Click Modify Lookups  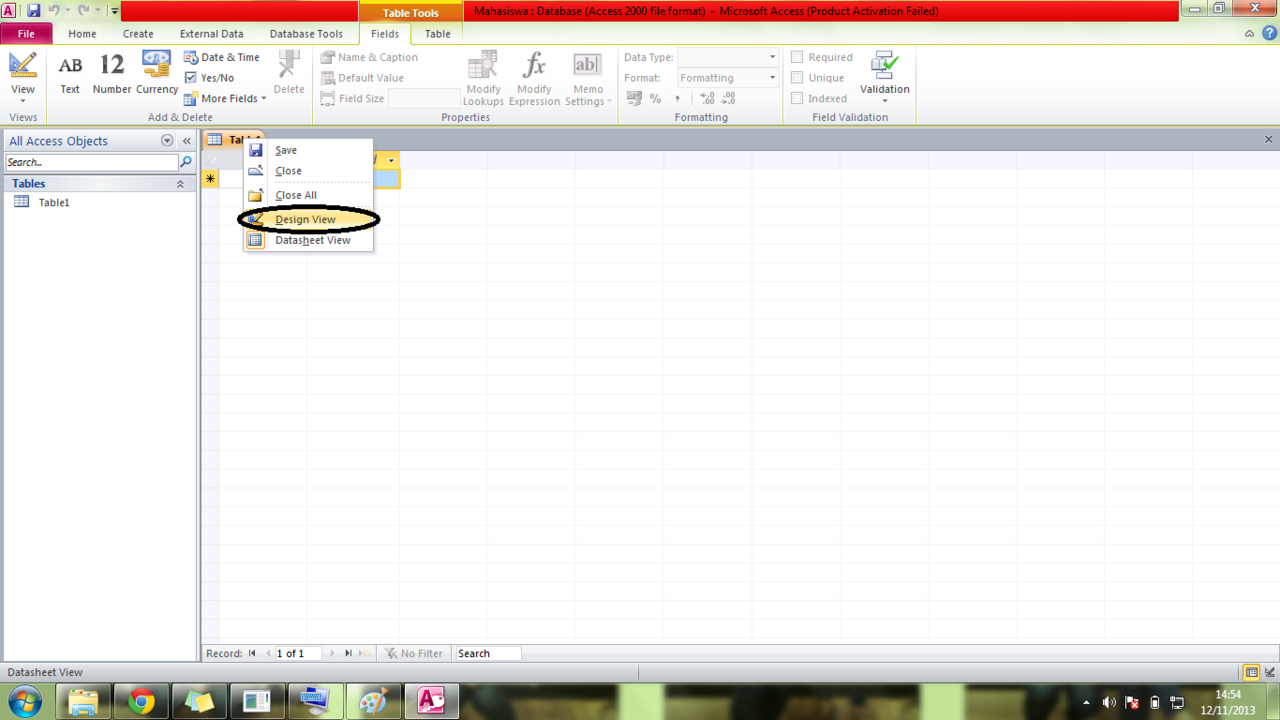click(483, 79)
